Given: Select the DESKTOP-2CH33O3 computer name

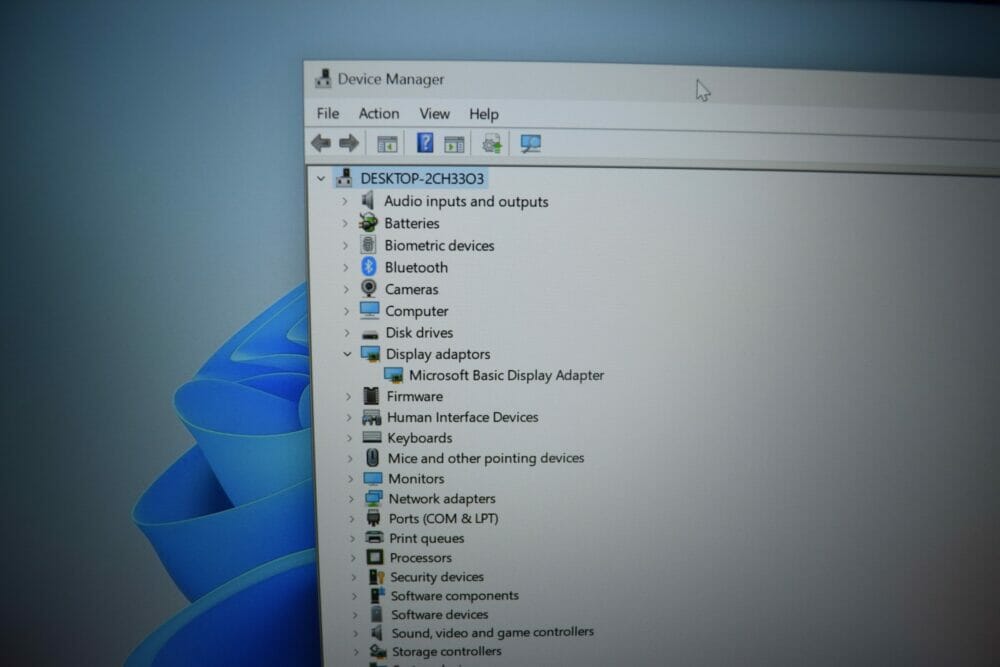Looking at the screenshot, I should coord(422,179).
